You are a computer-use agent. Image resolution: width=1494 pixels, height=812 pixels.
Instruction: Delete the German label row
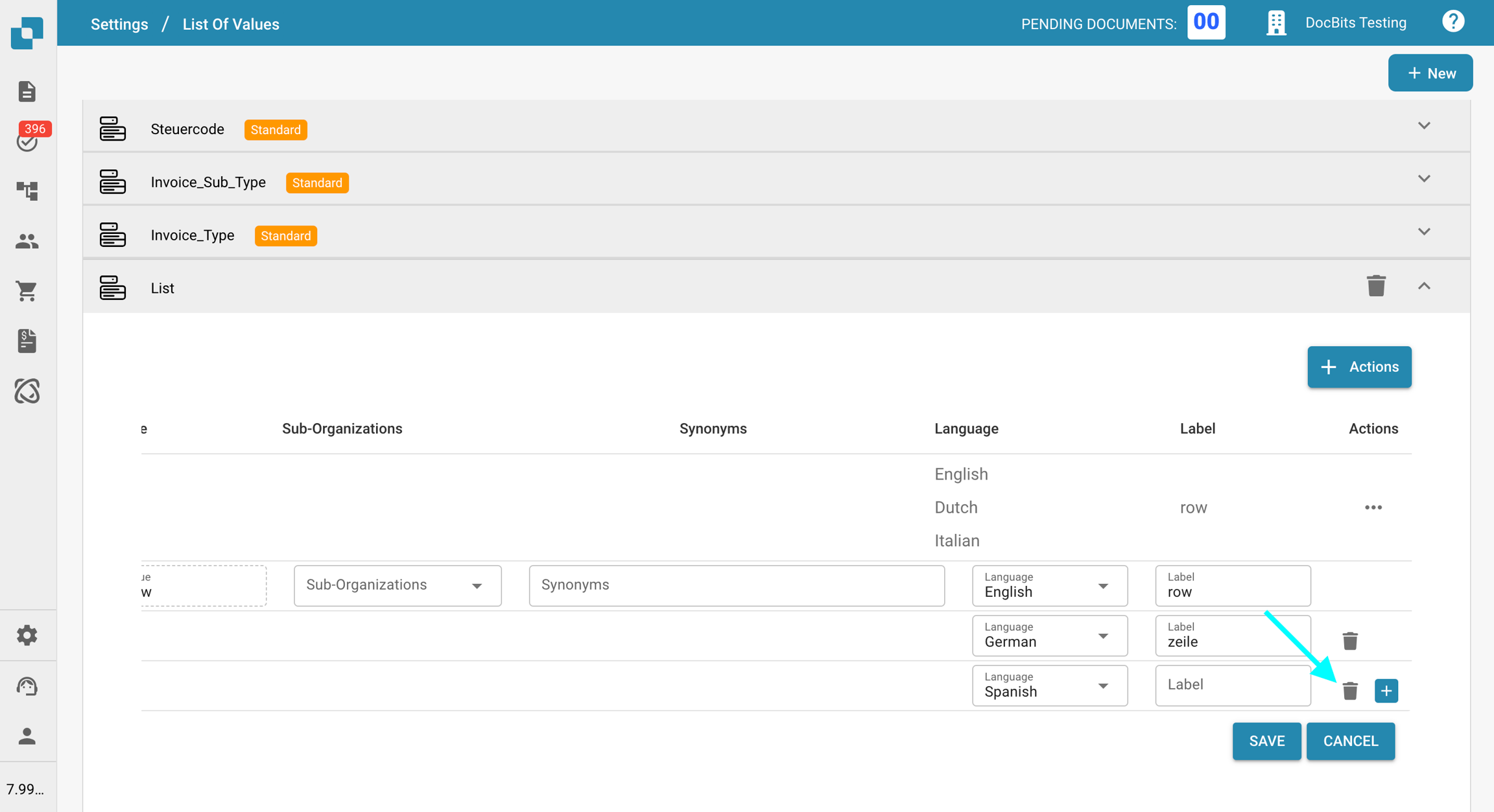coord(1350,641)
